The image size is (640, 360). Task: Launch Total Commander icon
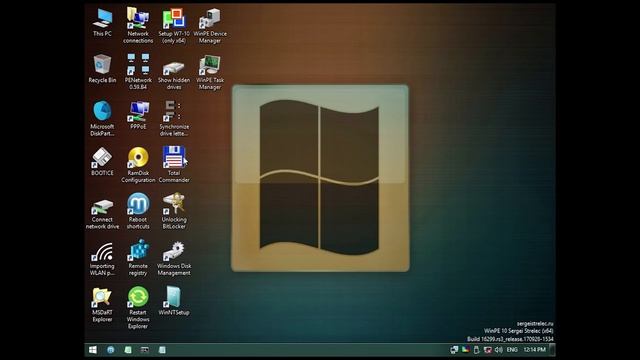tap(174, 164)
